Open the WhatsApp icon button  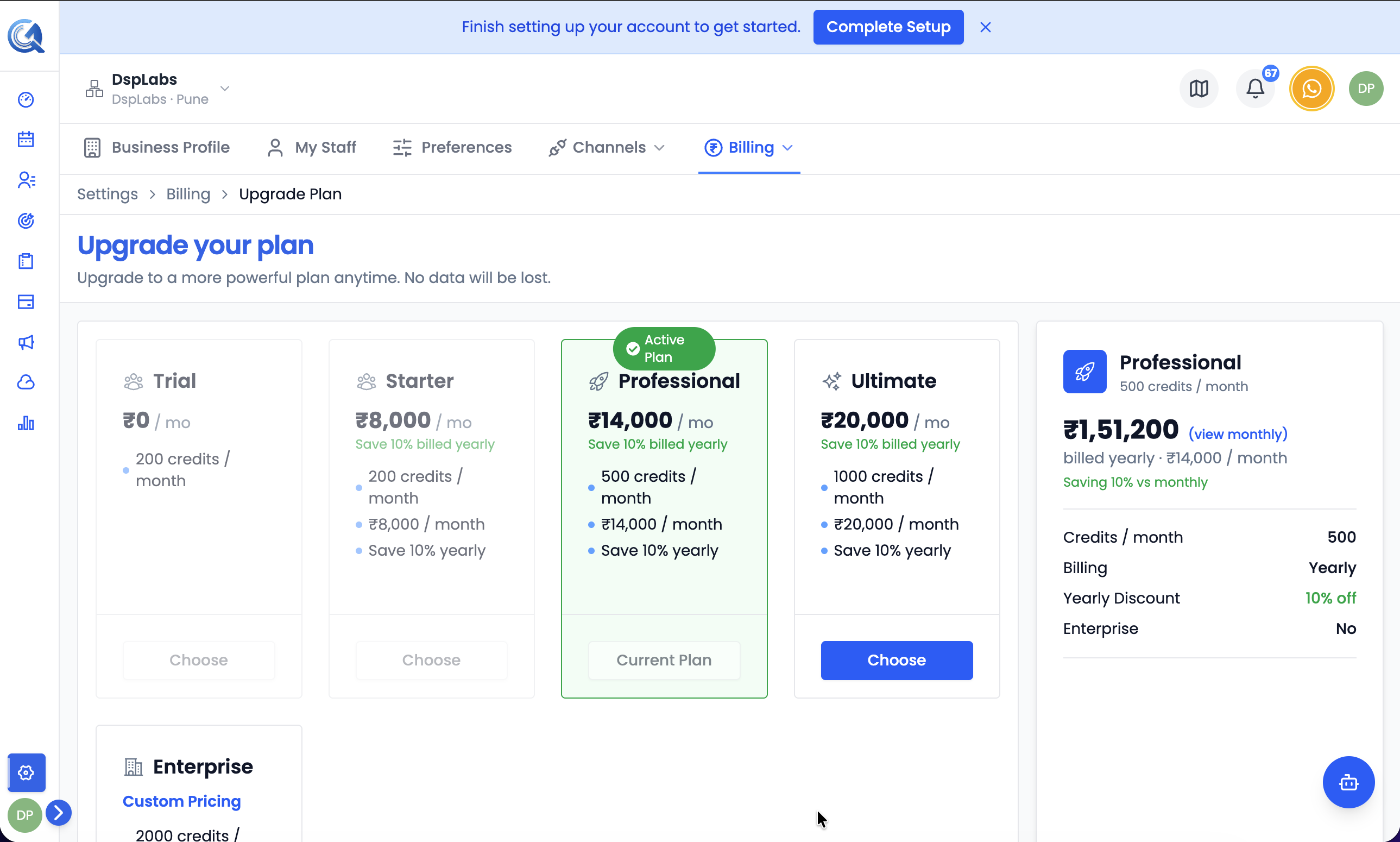[1311, 89]
